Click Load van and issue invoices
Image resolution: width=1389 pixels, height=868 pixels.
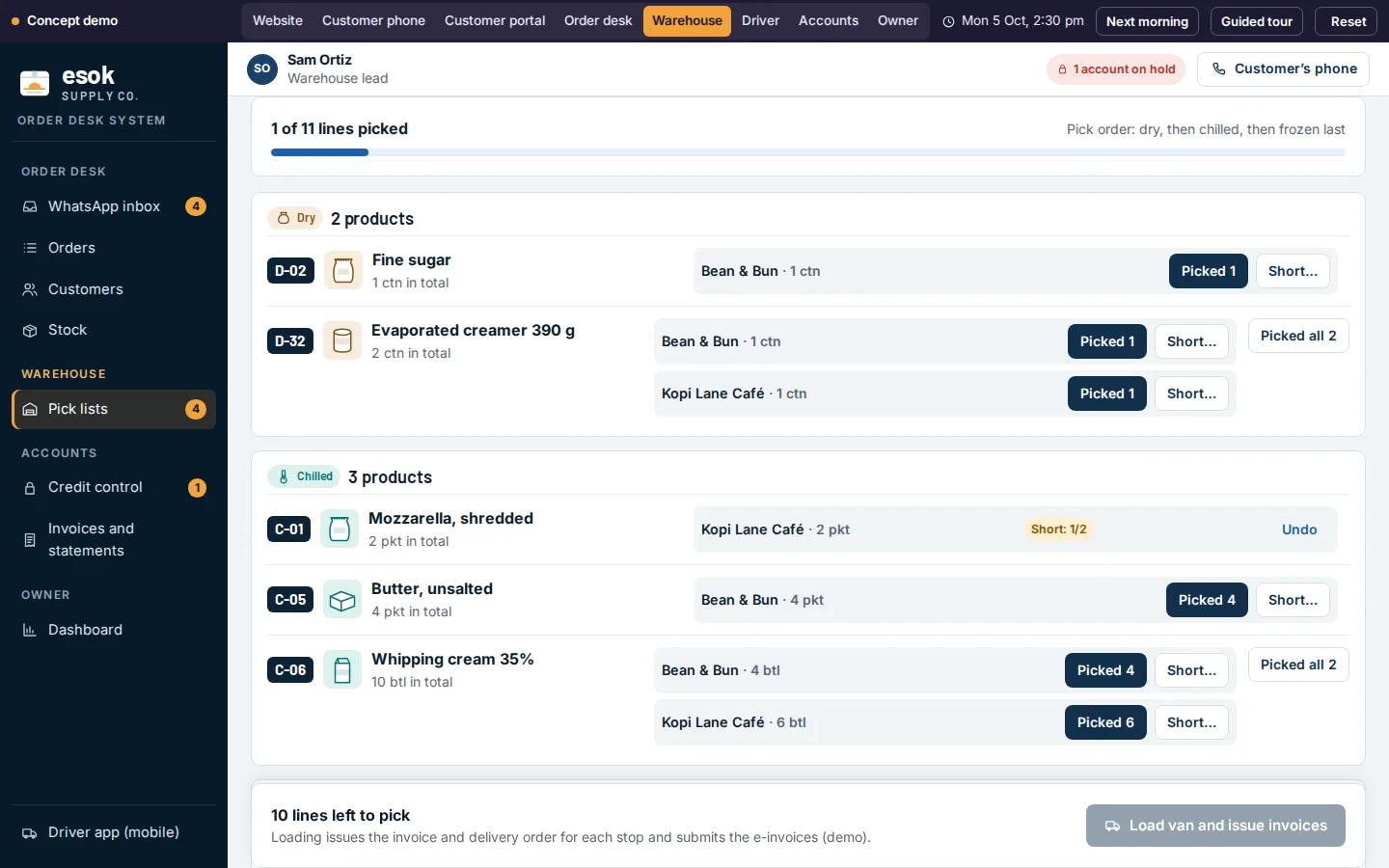pyautogui.click(x=1215, y=826)
